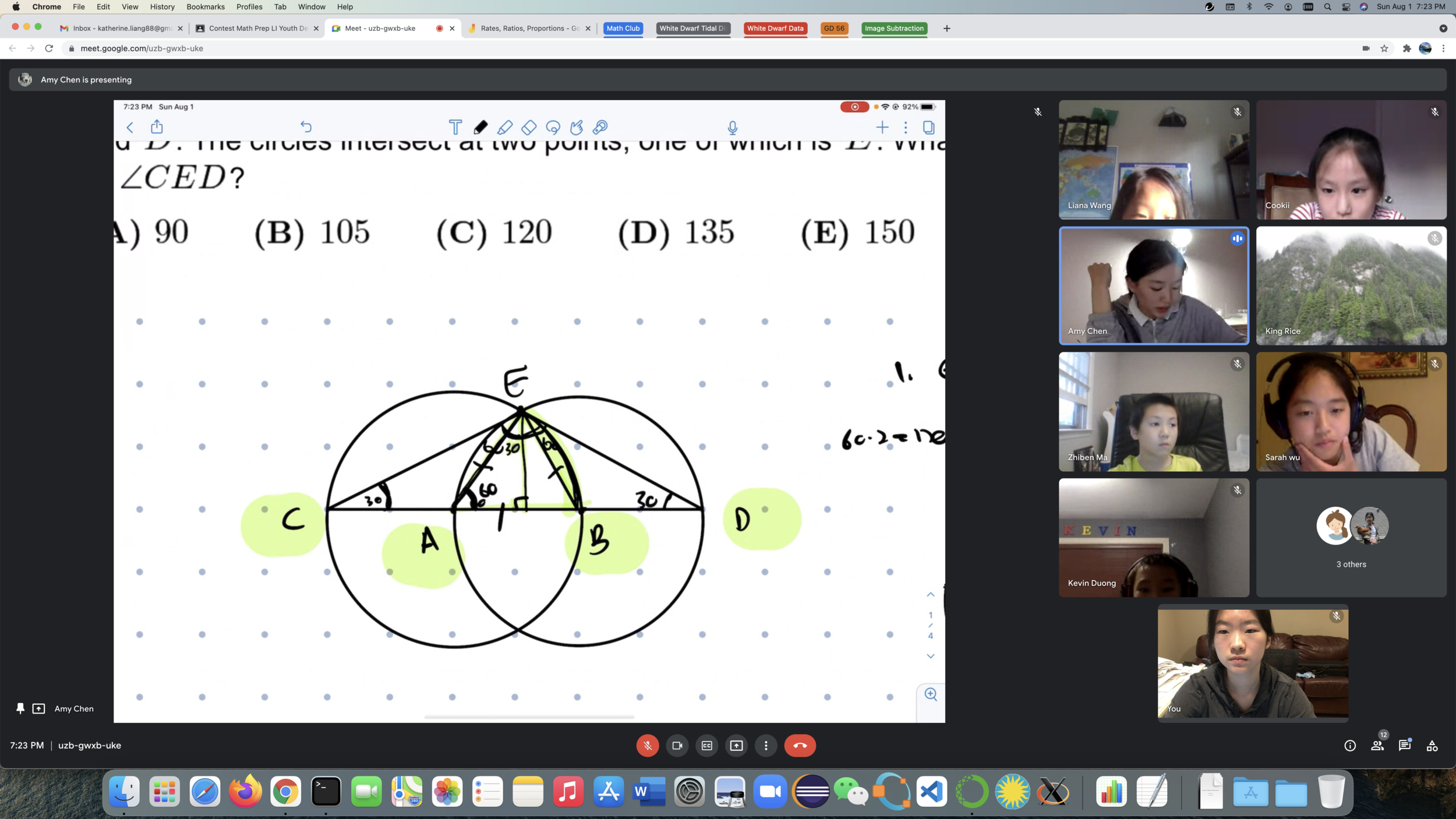Screen dimensions: 1456x819
Task: Leave the call with red hang-up button
Action: pos(800,746)
